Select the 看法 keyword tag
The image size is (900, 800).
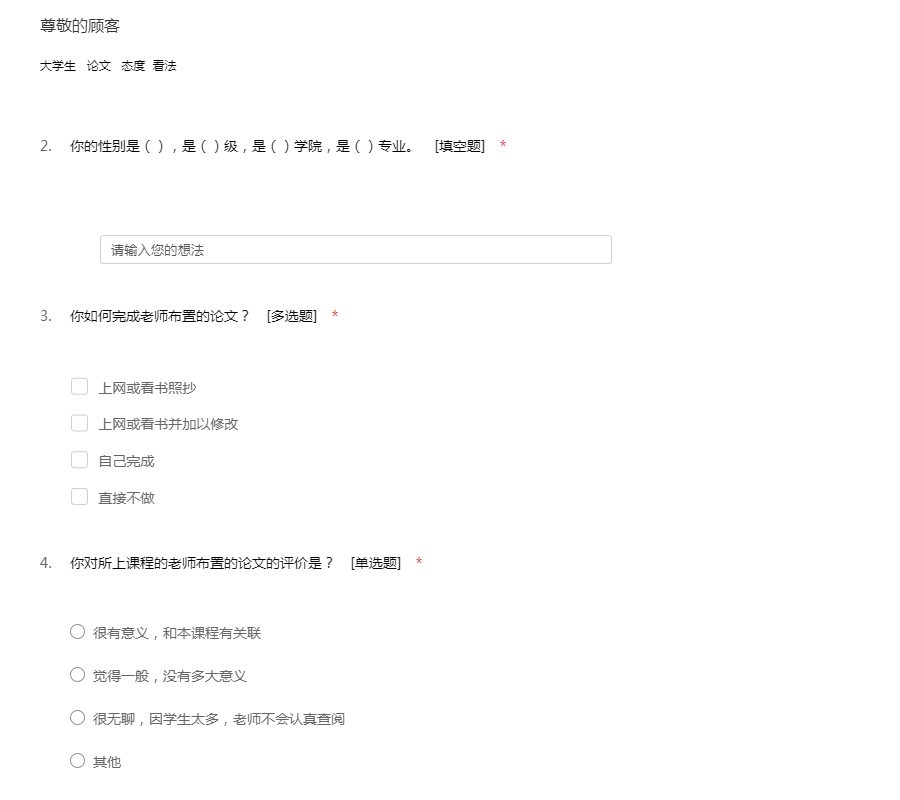click(x=165, y=66)
